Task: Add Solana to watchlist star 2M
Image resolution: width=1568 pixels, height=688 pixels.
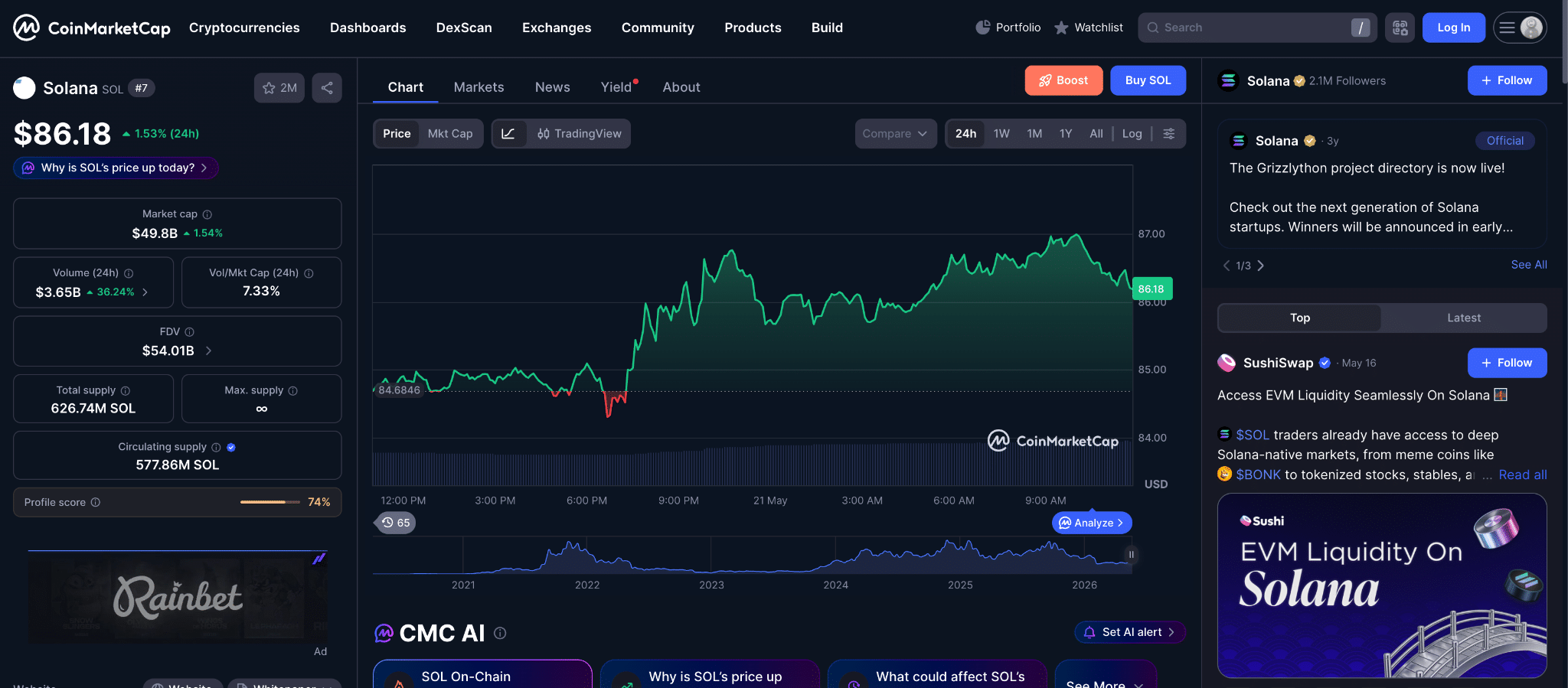Action: [279, 88]
